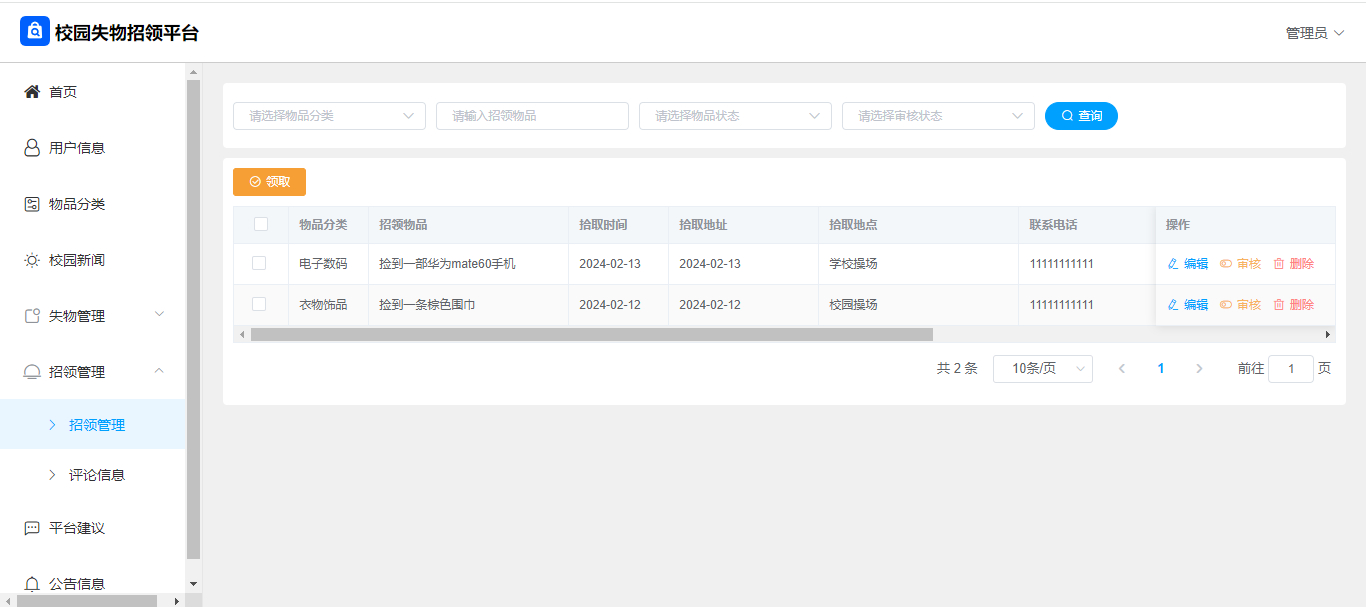Screen dimensions: 1366x607
Task: Check the 衣物饰品 row checkbox
Action: click(x=259, y=304)
